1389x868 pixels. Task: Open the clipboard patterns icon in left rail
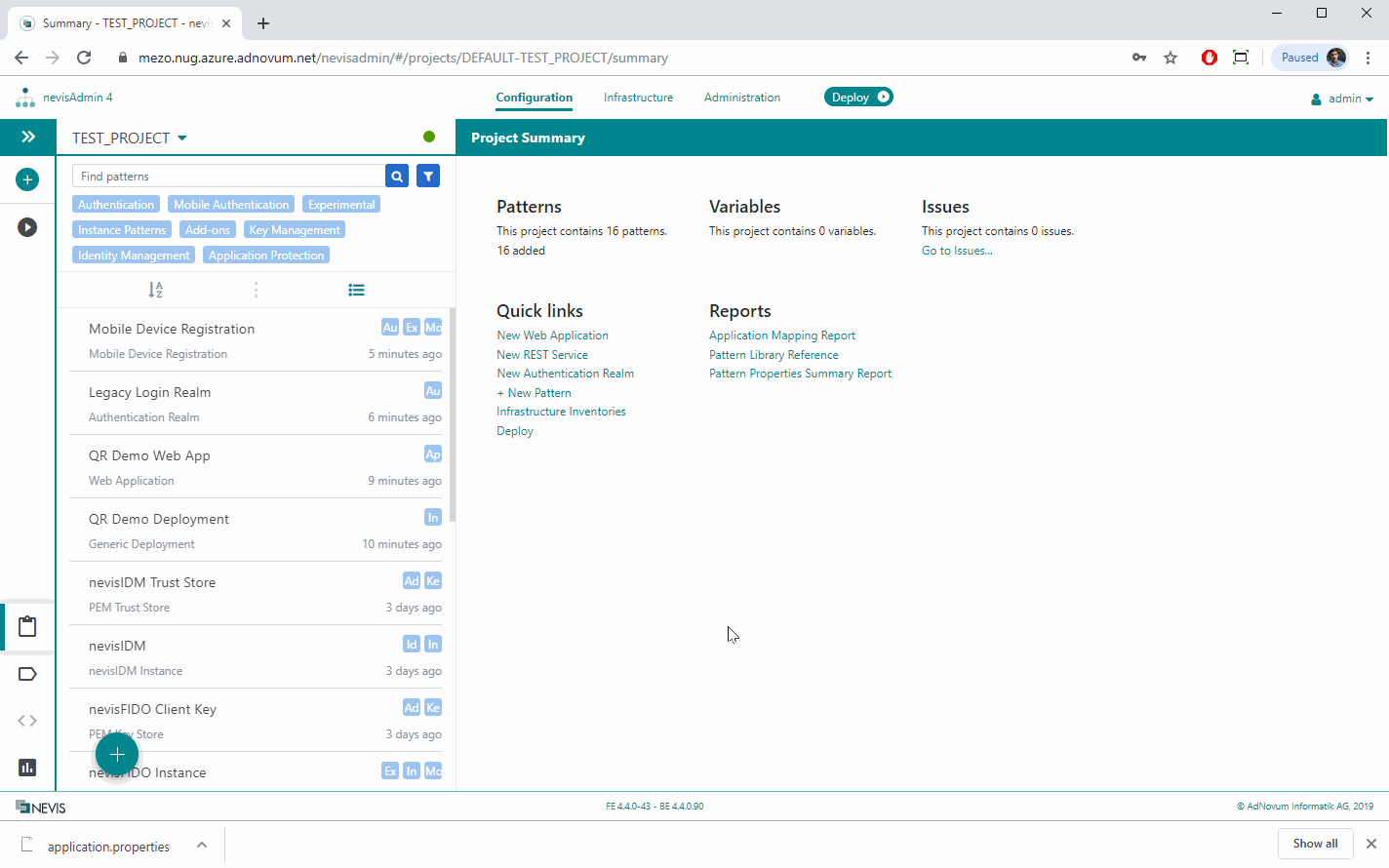pos(27,626)
